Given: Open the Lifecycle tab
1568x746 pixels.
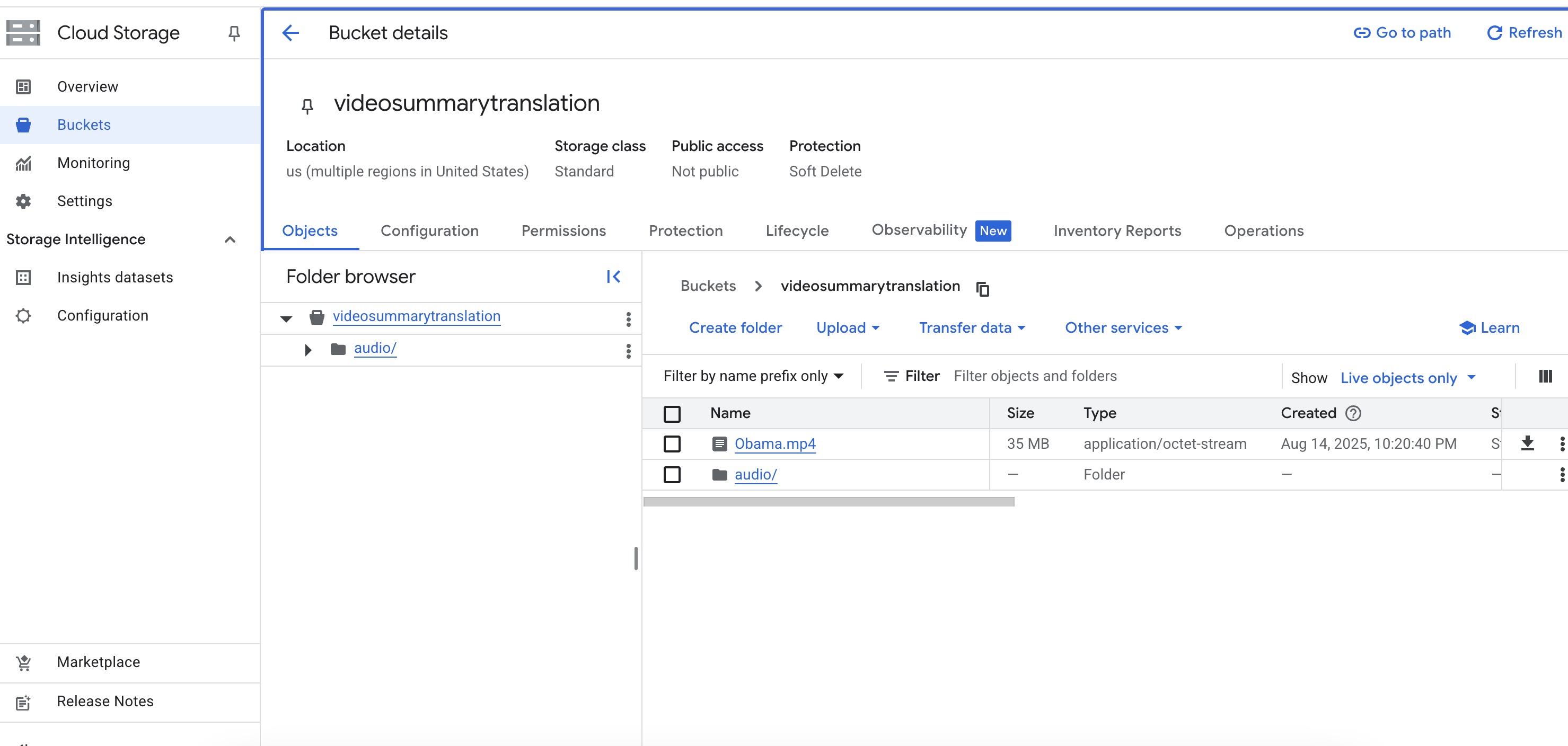Looking at the screenshot, I should (x=797, y=230).
